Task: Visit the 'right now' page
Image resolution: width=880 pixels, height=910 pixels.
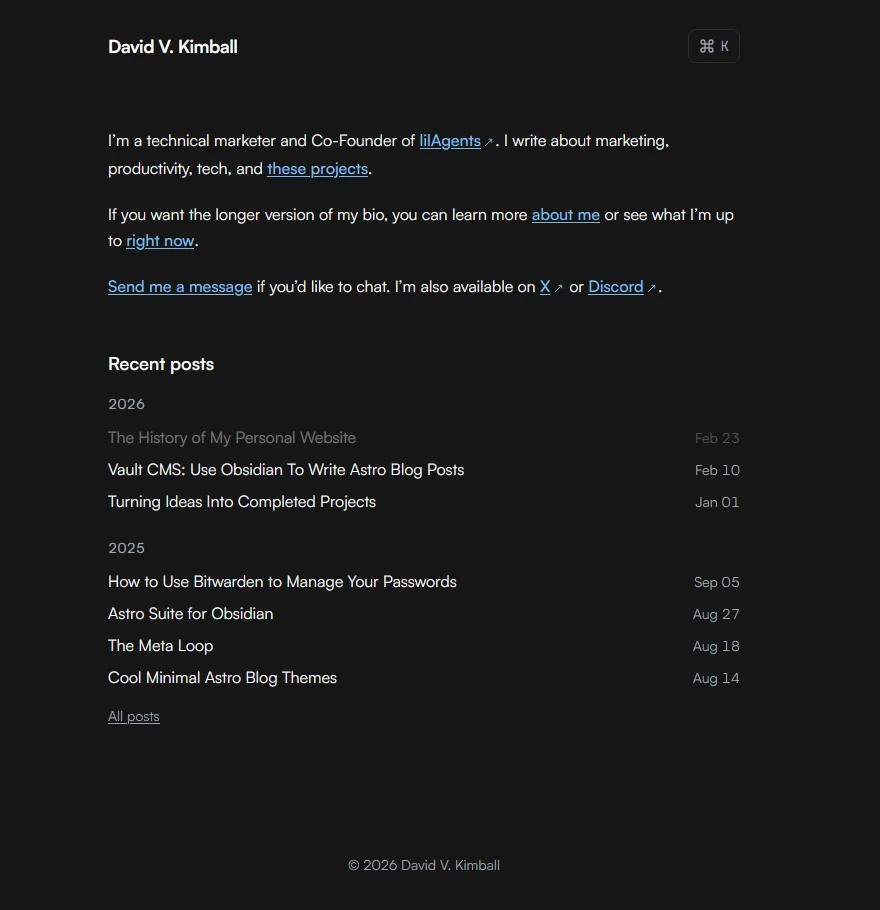Action: 160,240
